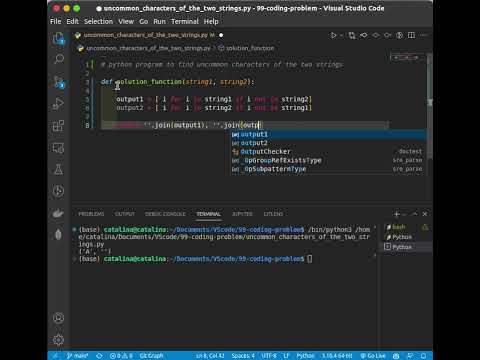480x360 pixels.
Task: Open the Source Control view
Action: (59, 82)
